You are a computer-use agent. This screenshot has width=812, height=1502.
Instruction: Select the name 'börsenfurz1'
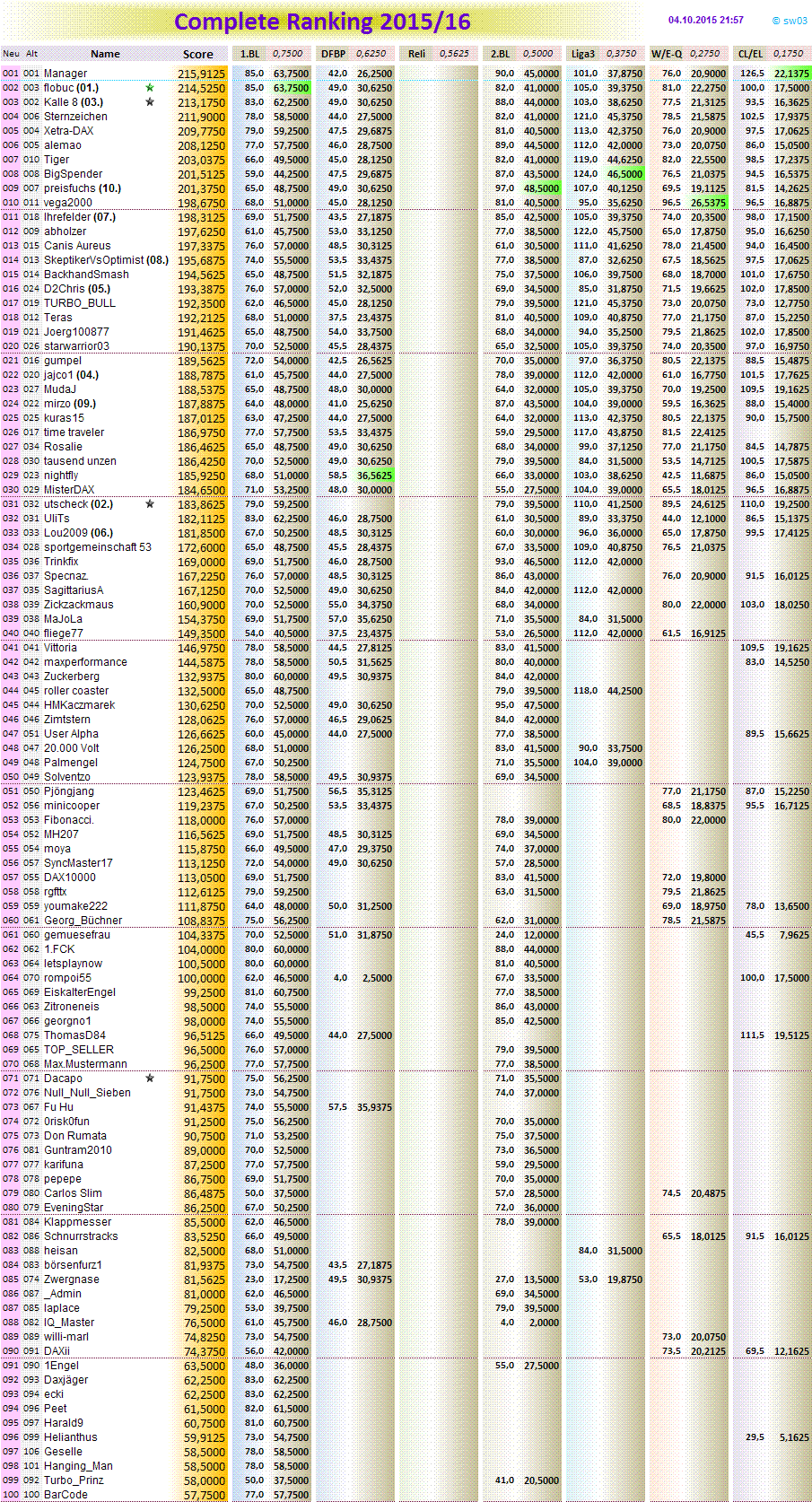[73, 1265]
